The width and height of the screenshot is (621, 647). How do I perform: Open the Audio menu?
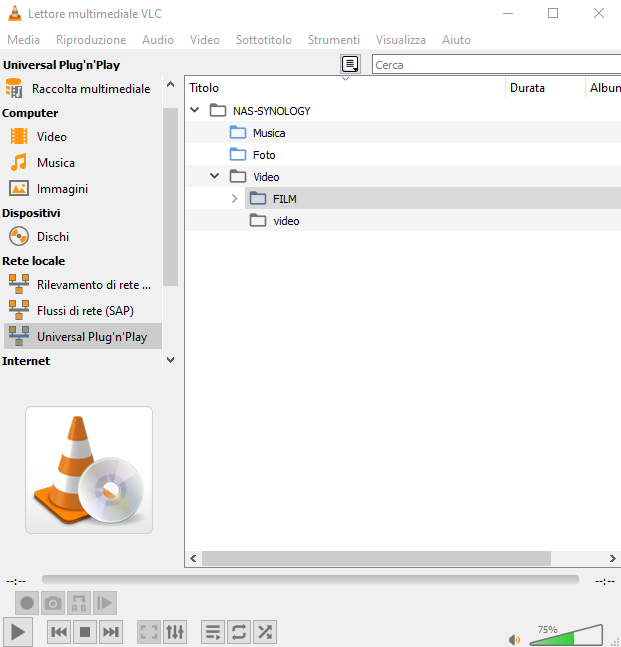pyautogui.click(x=158, y=40)
